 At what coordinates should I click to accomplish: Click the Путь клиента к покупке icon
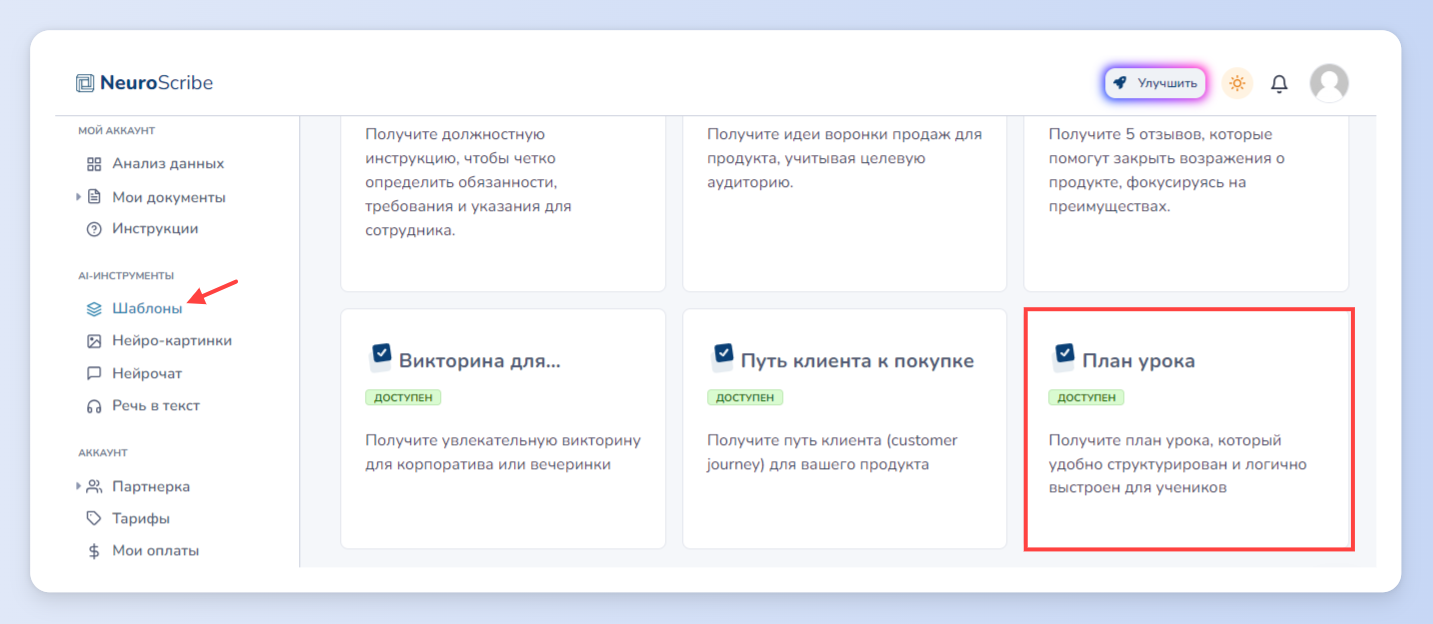722,357
